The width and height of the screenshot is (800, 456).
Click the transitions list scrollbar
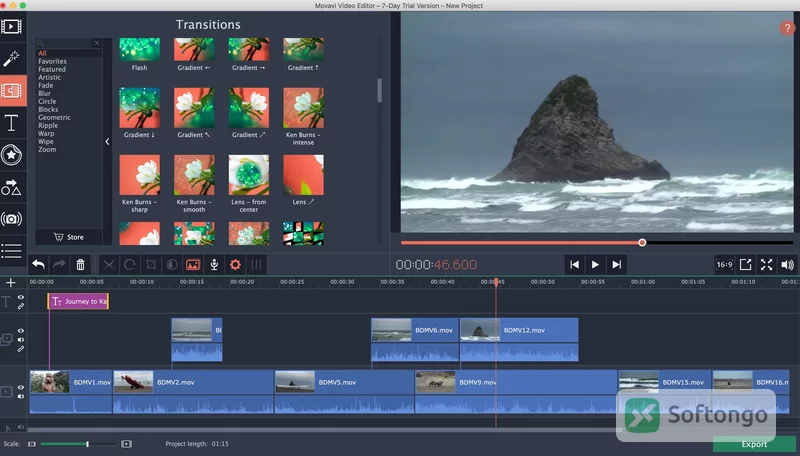(379, 90)
